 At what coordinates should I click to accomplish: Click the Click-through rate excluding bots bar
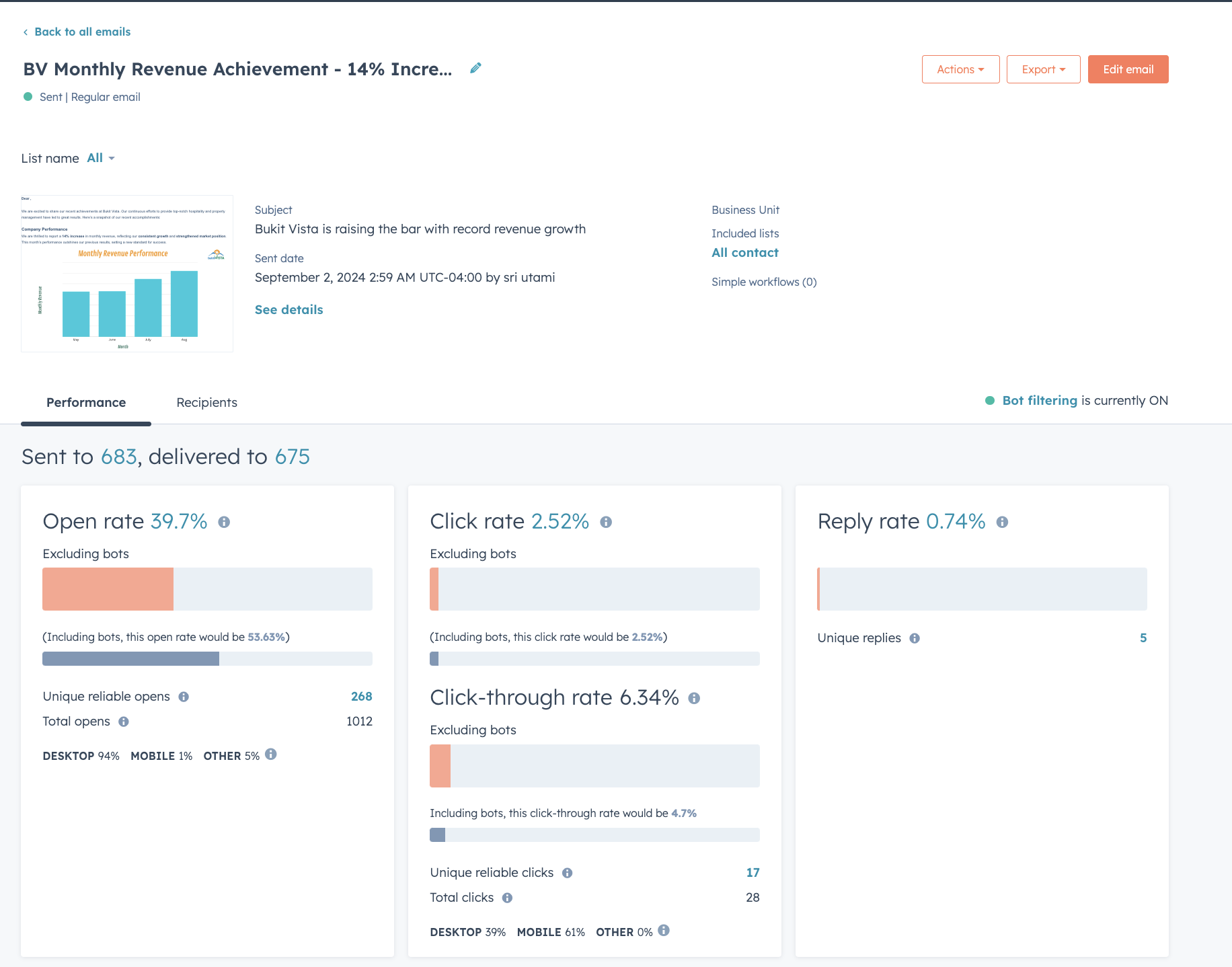[x=594, y=766]
